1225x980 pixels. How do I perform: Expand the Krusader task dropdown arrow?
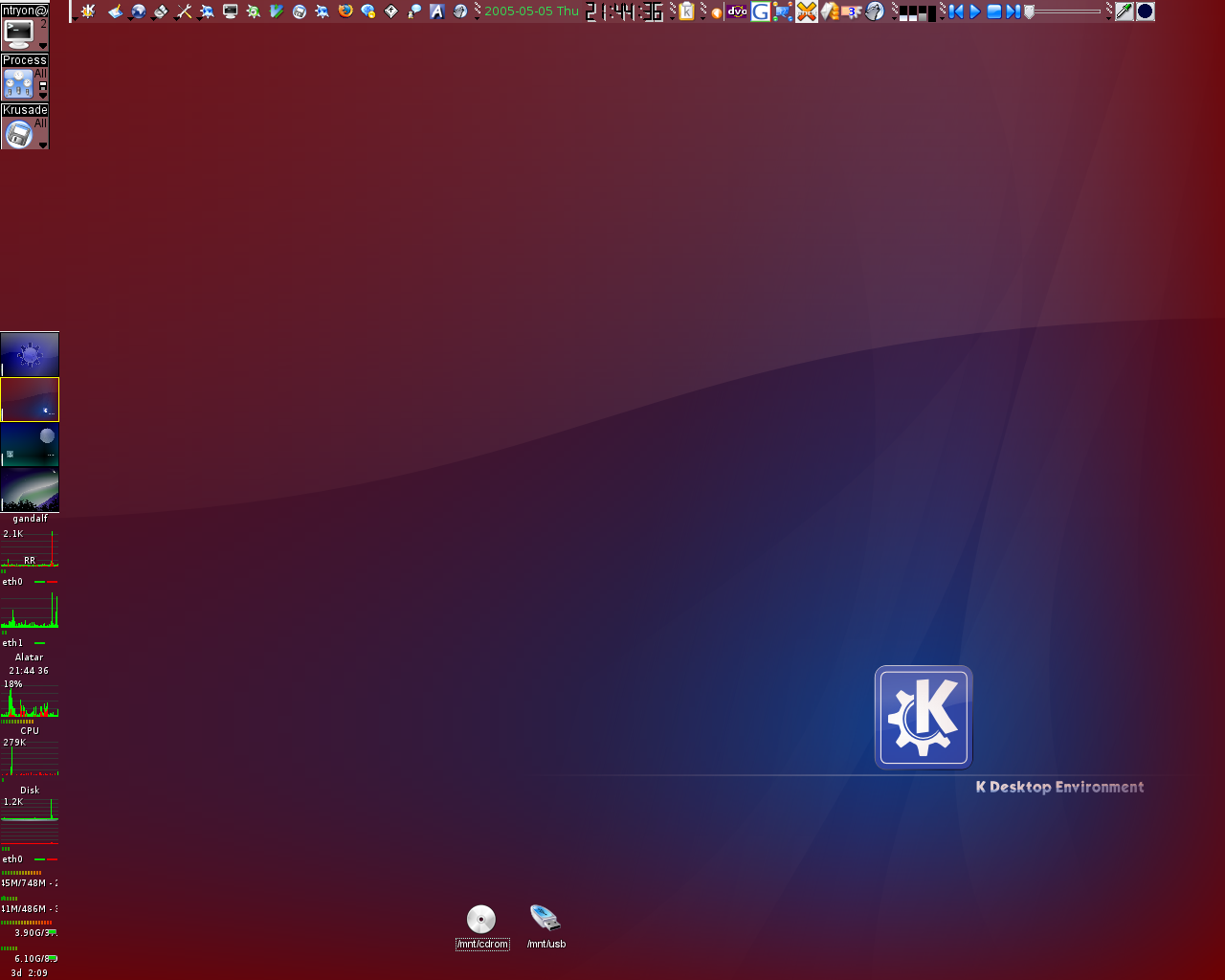(x=43, y=145)
